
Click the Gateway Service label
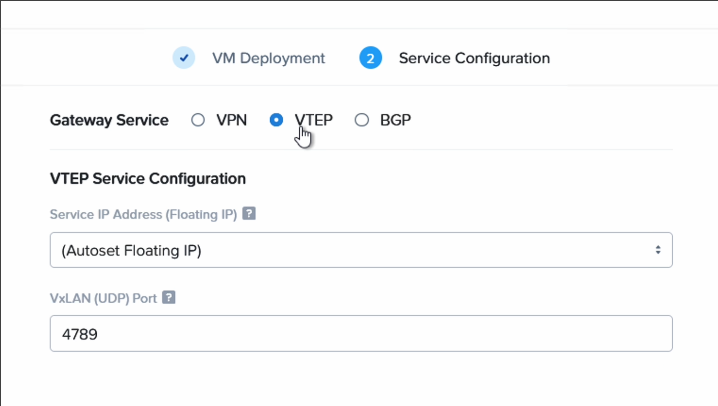tap(109, 120)
